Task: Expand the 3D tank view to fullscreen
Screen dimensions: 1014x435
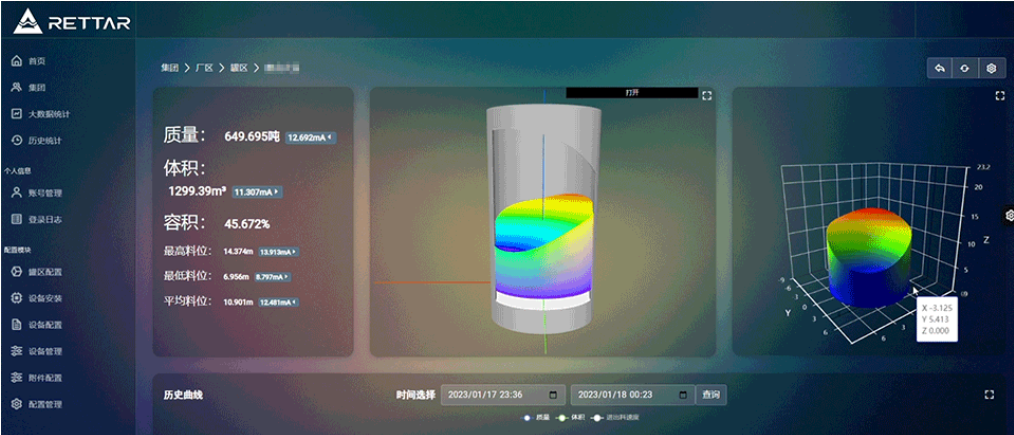Action: point(707,96)
